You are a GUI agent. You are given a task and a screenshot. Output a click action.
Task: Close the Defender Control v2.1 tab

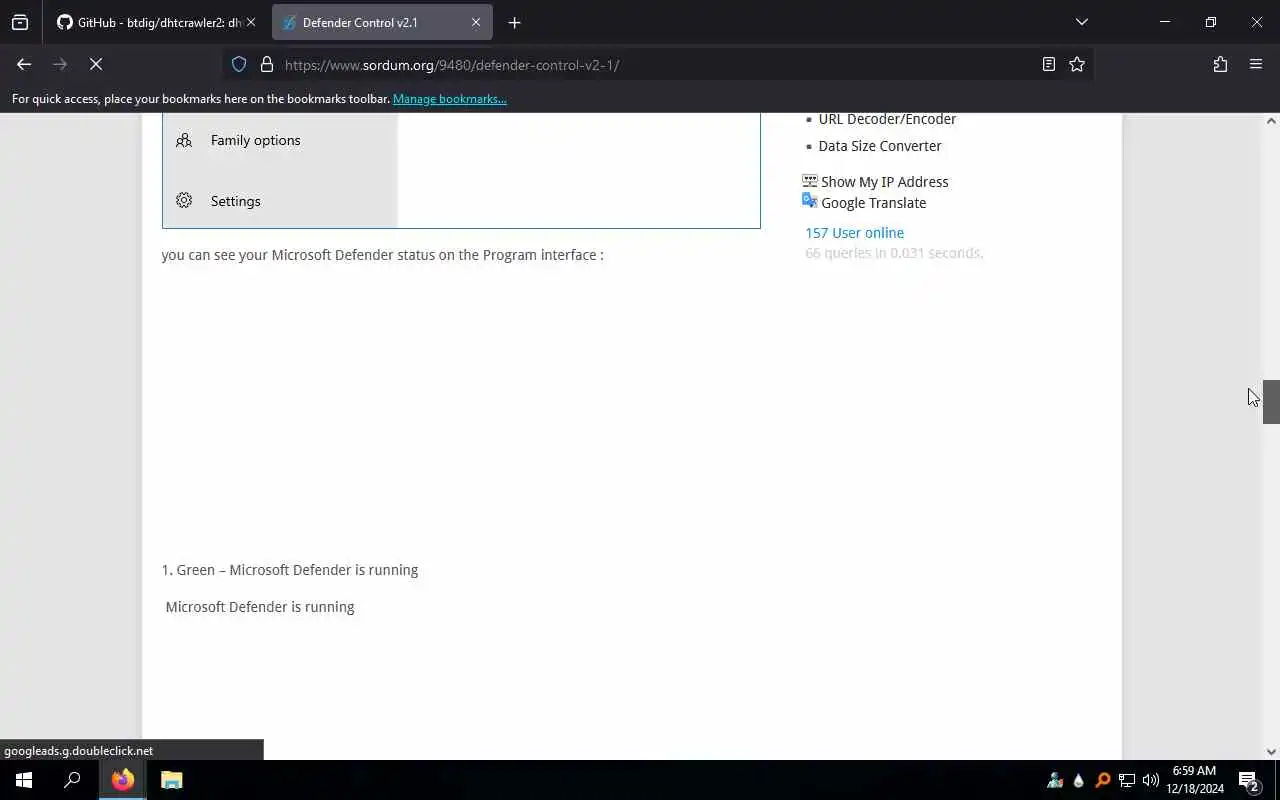(x=476, y=22)
